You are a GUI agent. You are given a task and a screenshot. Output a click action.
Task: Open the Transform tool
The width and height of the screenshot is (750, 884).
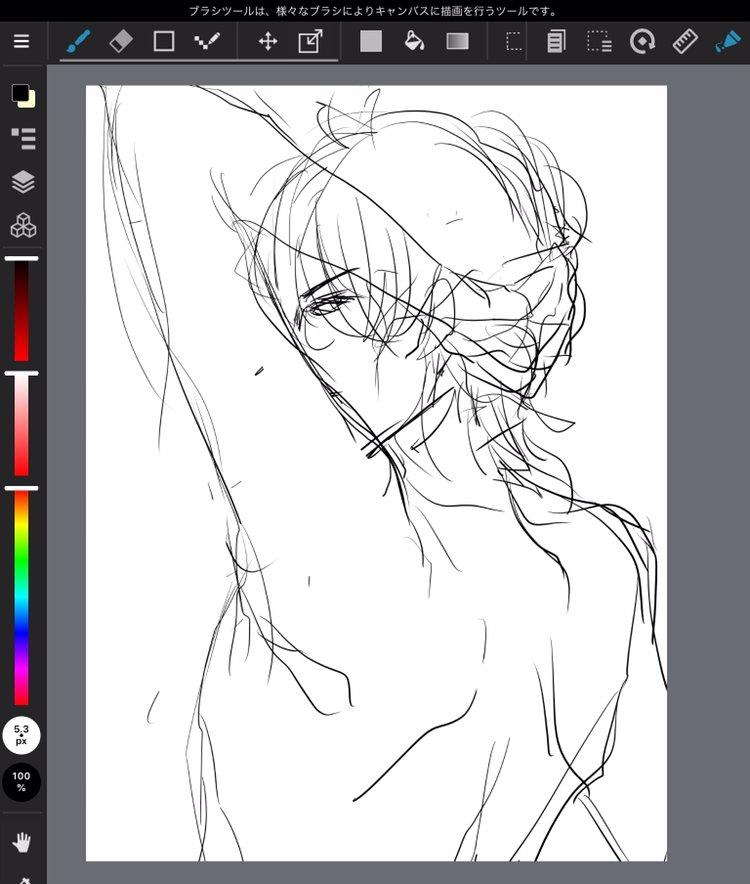(311, 41)
